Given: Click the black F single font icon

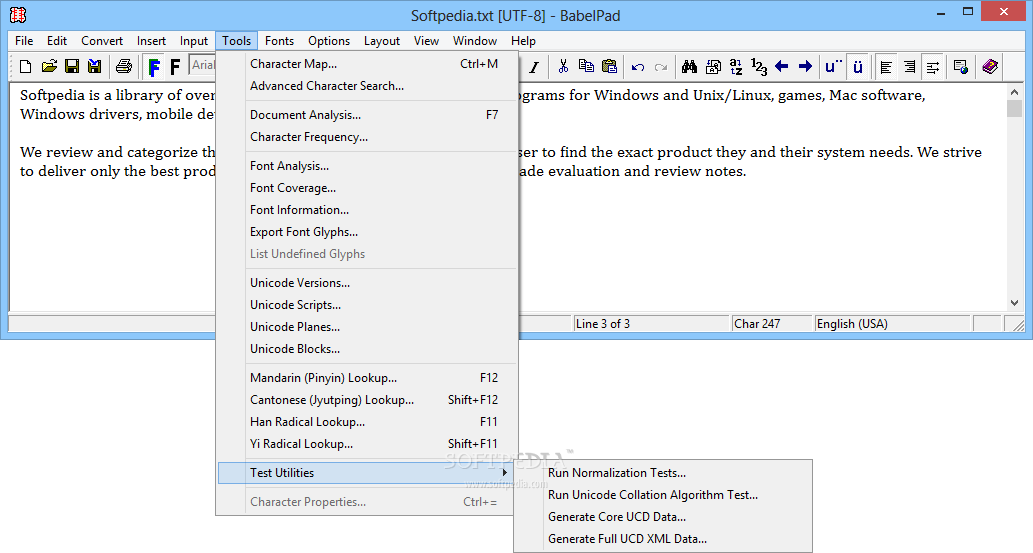Looking at the screenshot, I should (175, 67).
